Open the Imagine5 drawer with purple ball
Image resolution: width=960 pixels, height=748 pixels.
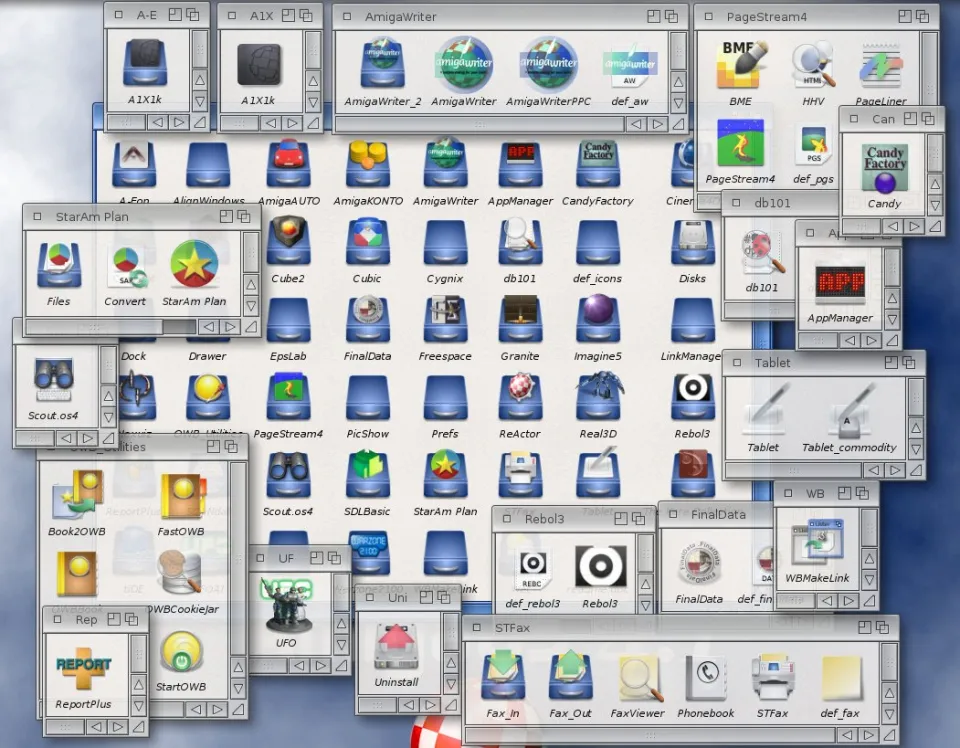tap(598, 320)
